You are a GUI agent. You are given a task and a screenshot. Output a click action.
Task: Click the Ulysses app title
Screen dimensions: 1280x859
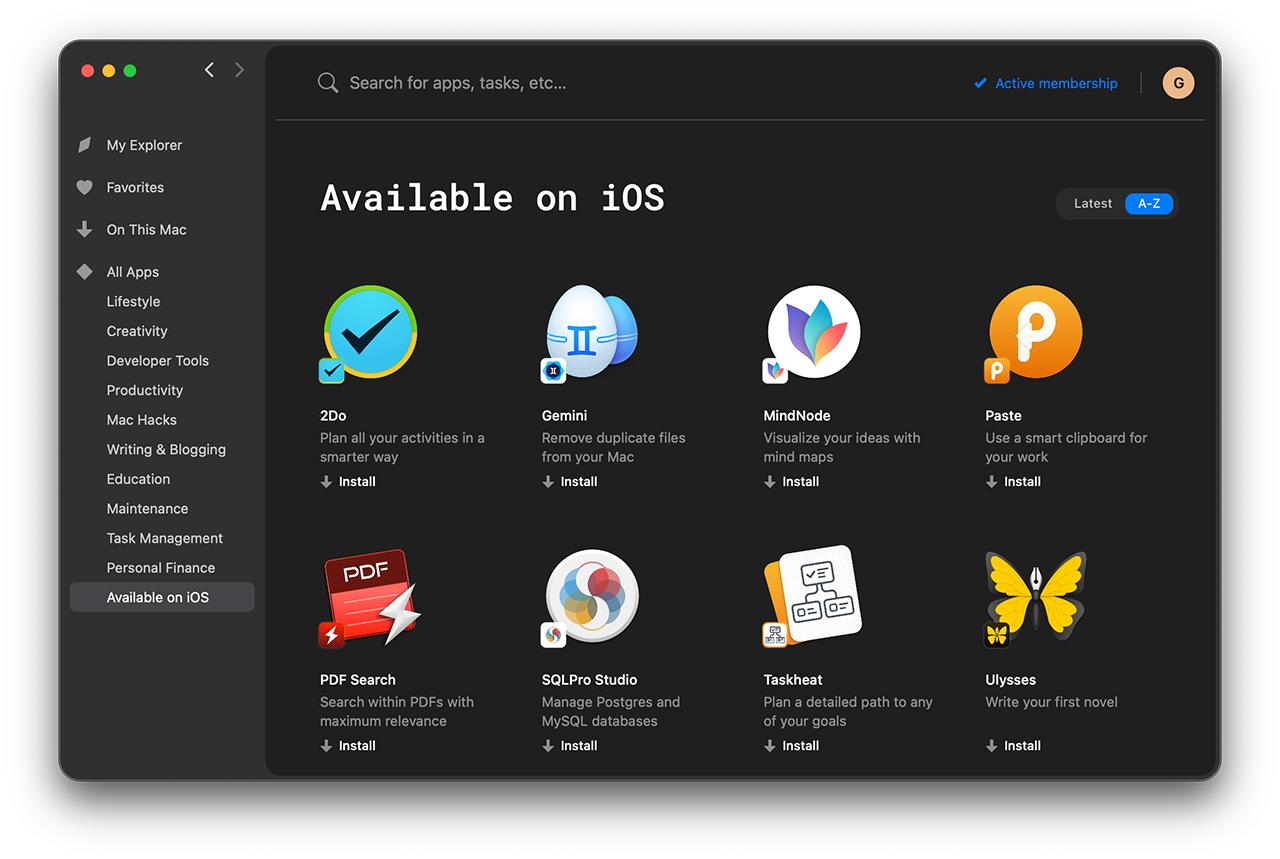[x=1011, y=680]
